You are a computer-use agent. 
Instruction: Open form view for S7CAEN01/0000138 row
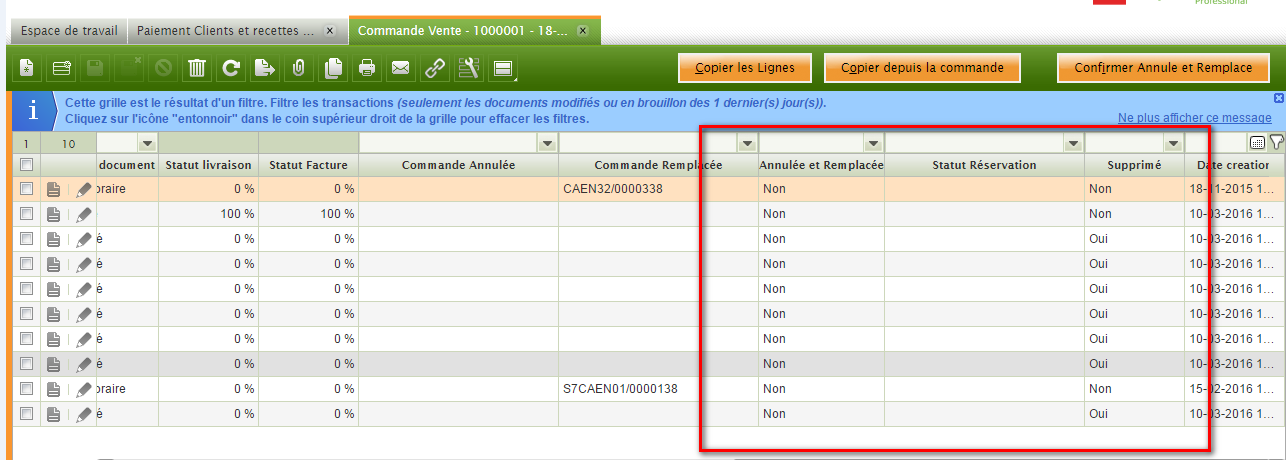(53, 389)
